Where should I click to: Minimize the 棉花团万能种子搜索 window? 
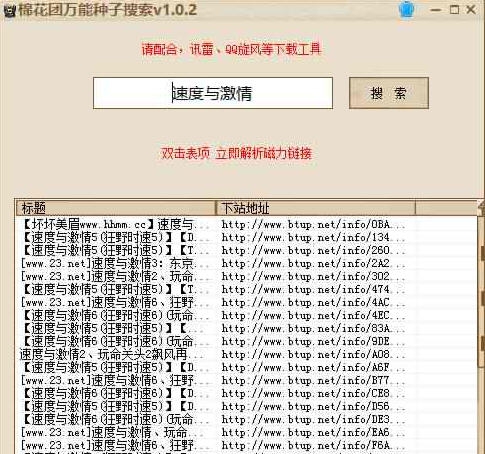coord(436,10)
